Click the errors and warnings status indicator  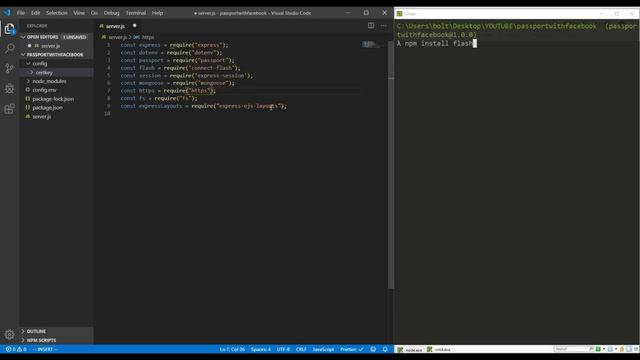tap(16, 349)
